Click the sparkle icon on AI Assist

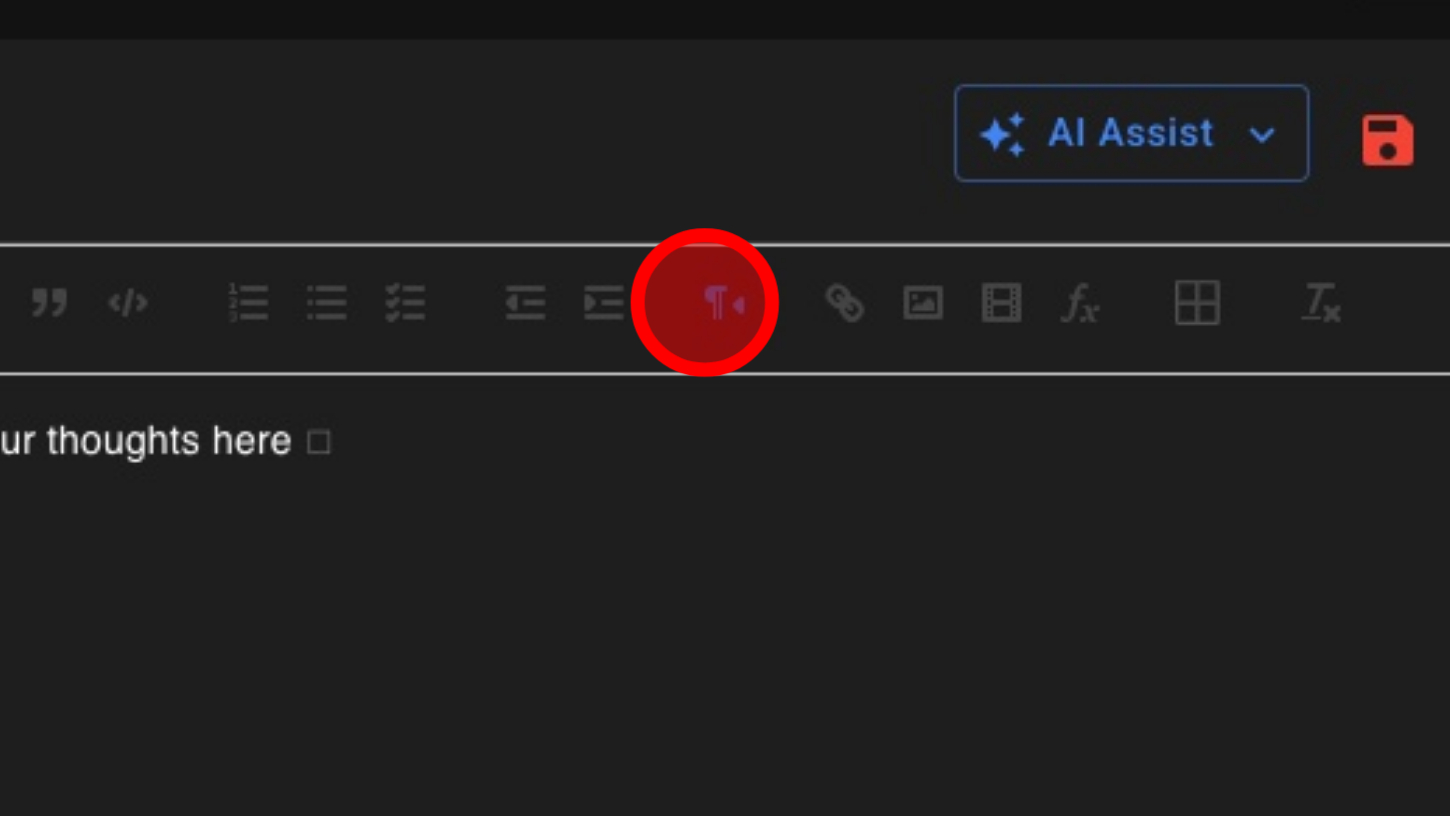click(1002, 134)
